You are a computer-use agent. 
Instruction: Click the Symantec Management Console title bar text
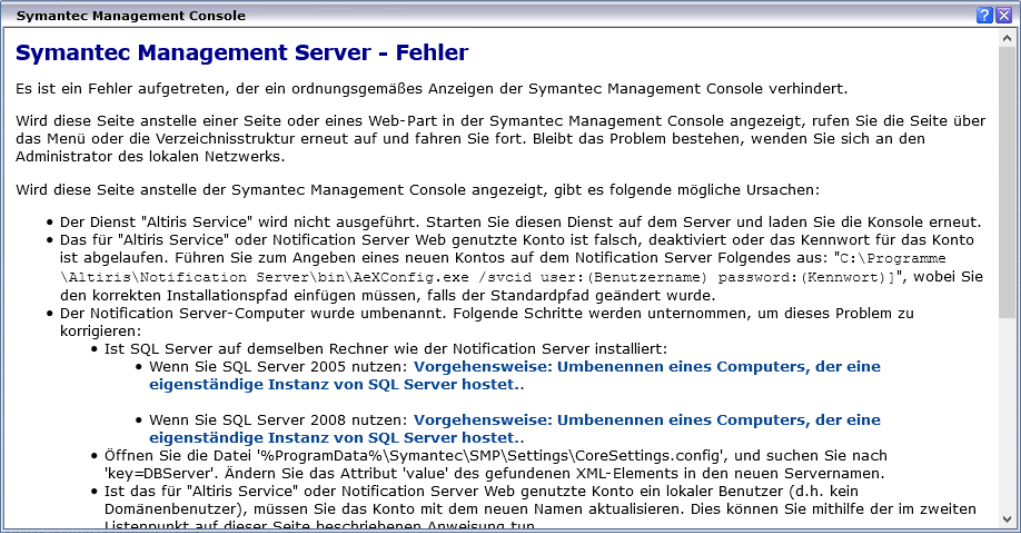131,15
